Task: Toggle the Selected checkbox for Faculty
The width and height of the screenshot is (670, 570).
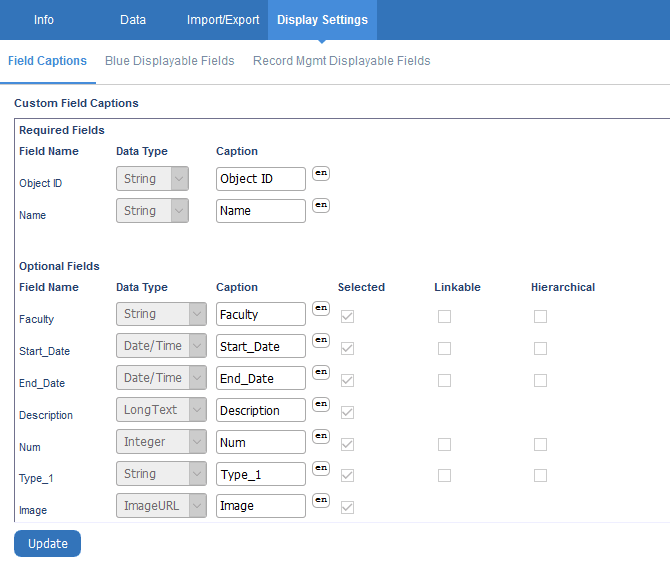Action: click(x=347, y=317)
